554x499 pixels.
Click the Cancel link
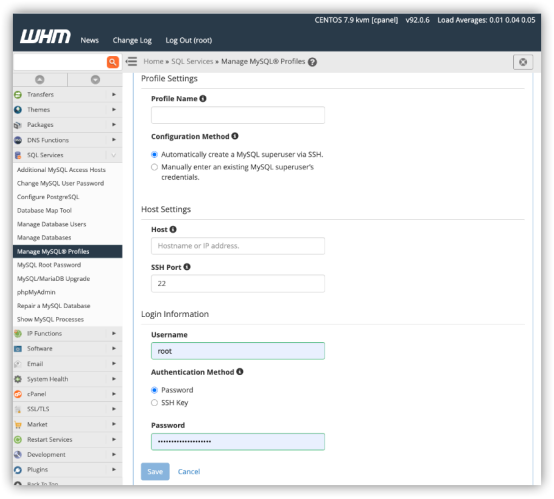pyautogui.click(x=189, y=472)
